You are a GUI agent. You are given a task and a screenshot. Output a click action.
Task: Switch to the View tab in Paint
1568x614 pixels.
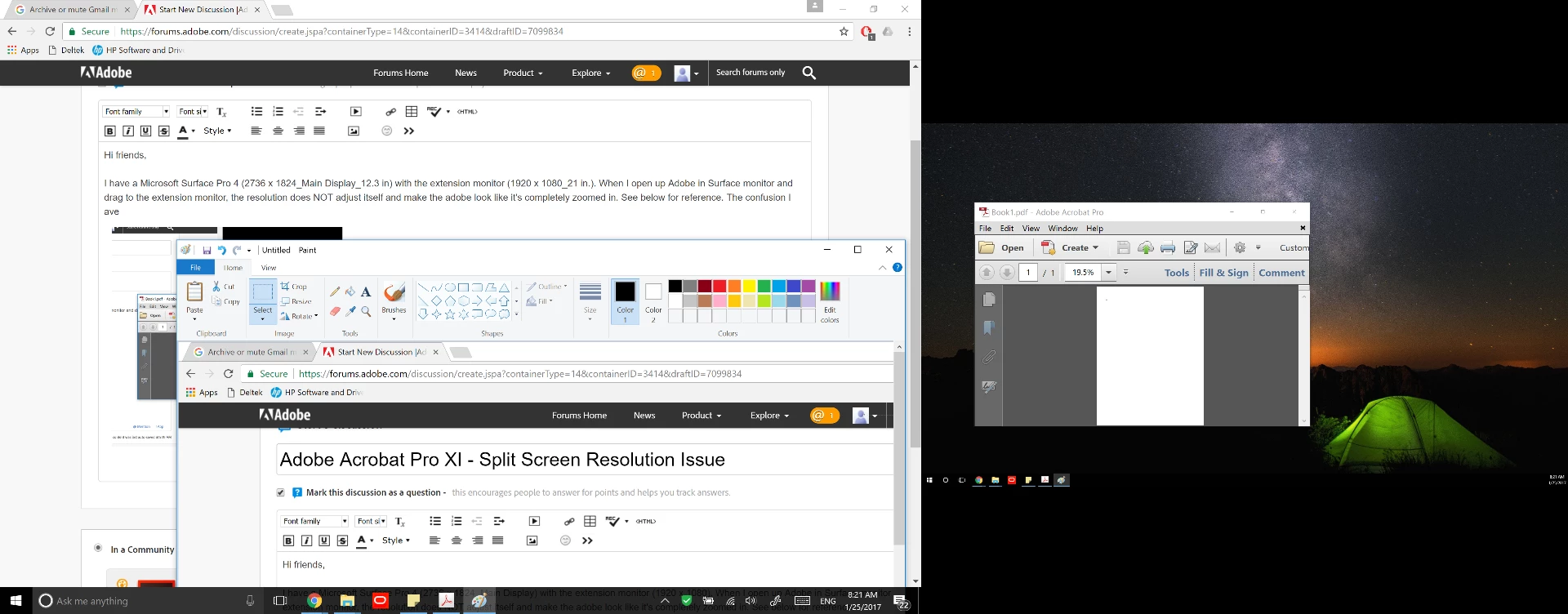click(269, 268)
